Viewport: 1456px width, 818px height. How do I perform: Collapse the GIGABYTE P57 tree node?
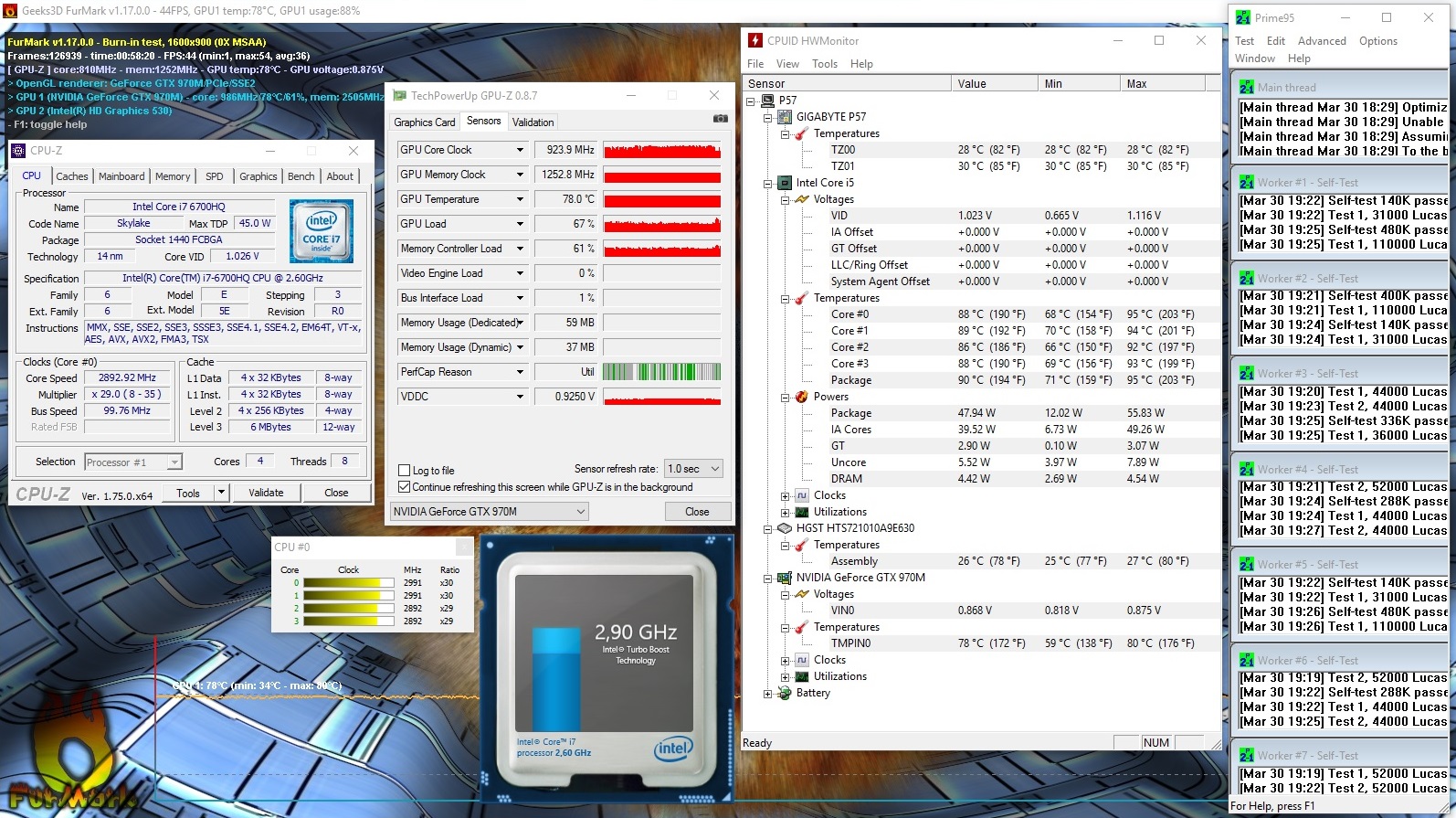767,117
